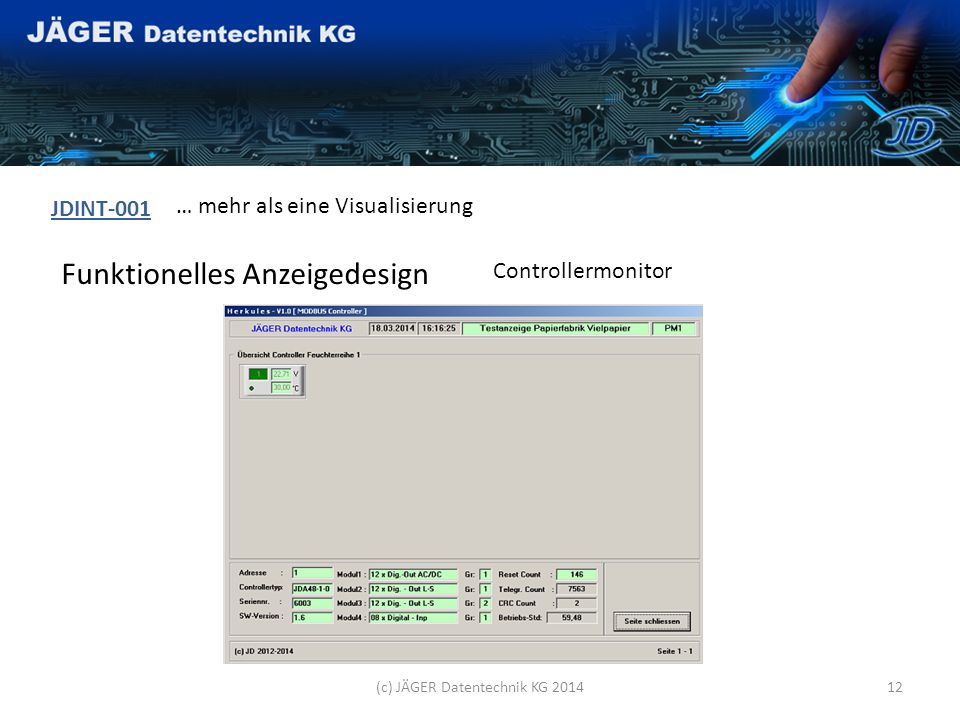Click the CRC Count value 2
The height and width of the screenshot is (720, 960).
tap(576, 604)
